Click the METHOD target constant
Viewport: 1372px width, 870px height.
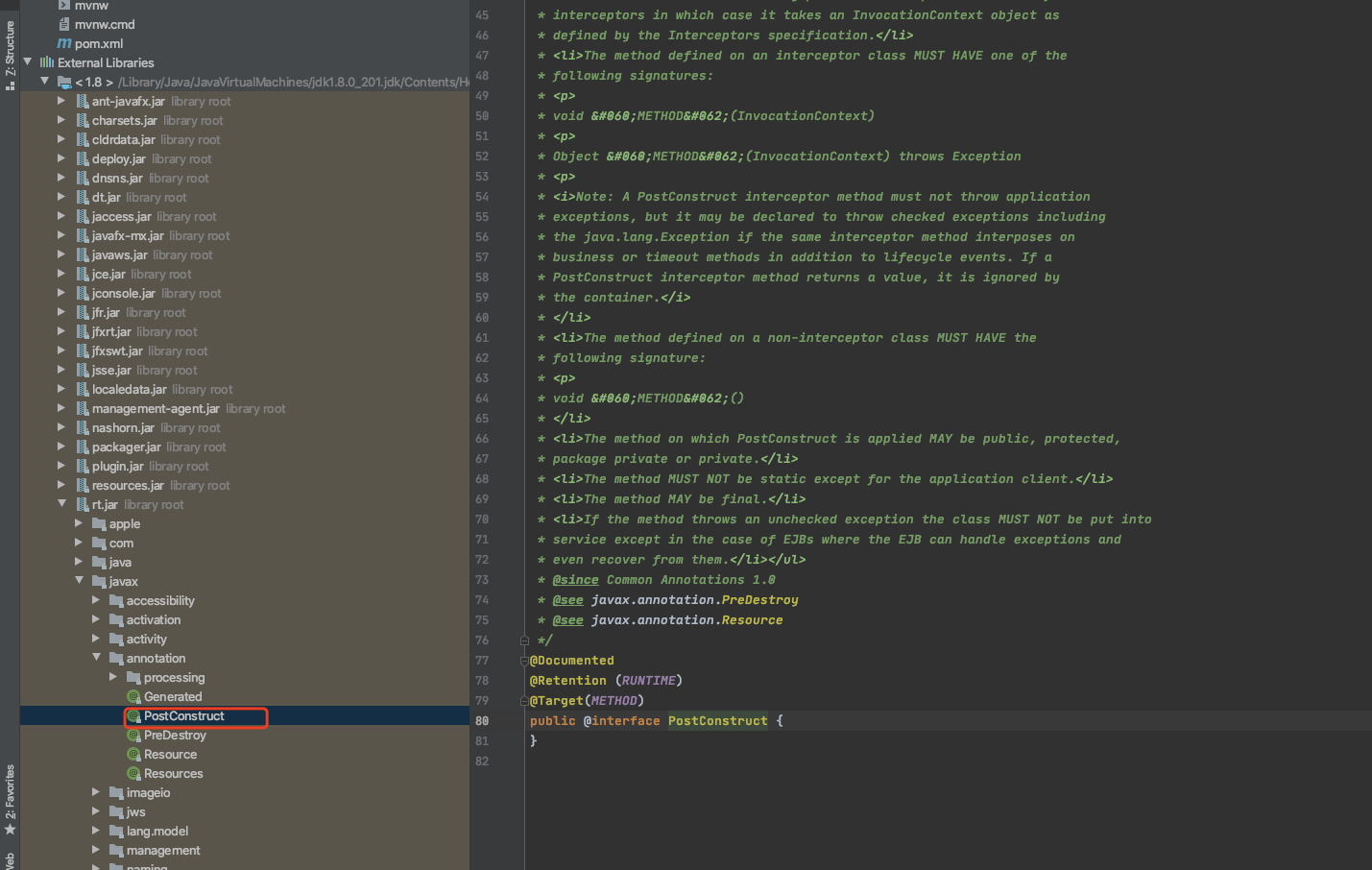point(614,701)
